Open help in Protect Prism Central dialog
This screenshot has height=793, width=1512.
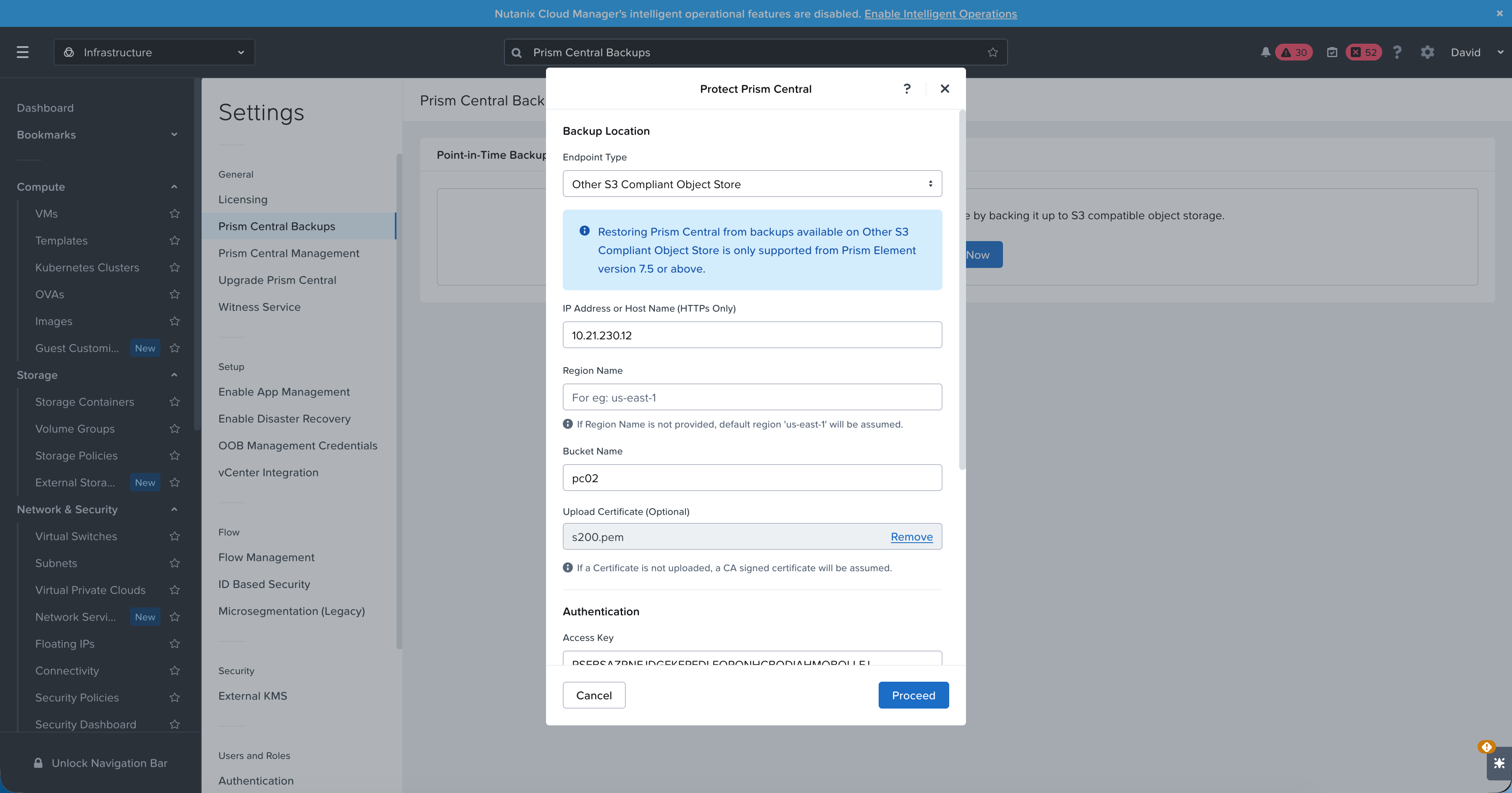point(907,89)
